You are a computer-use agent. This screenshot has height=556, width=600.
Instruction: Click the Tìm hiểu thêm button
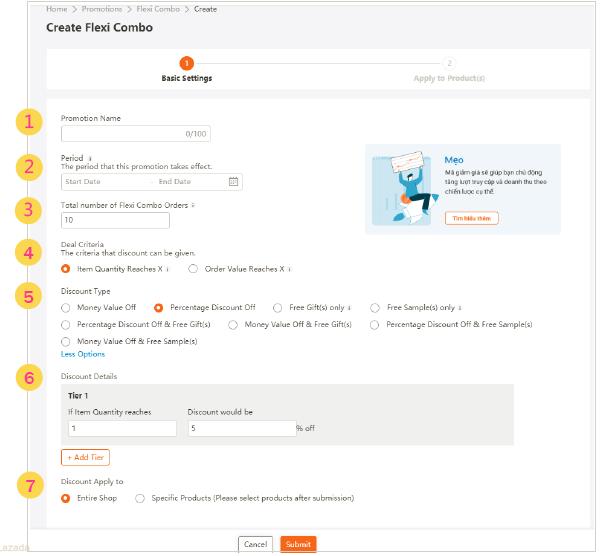coord(471,218)
